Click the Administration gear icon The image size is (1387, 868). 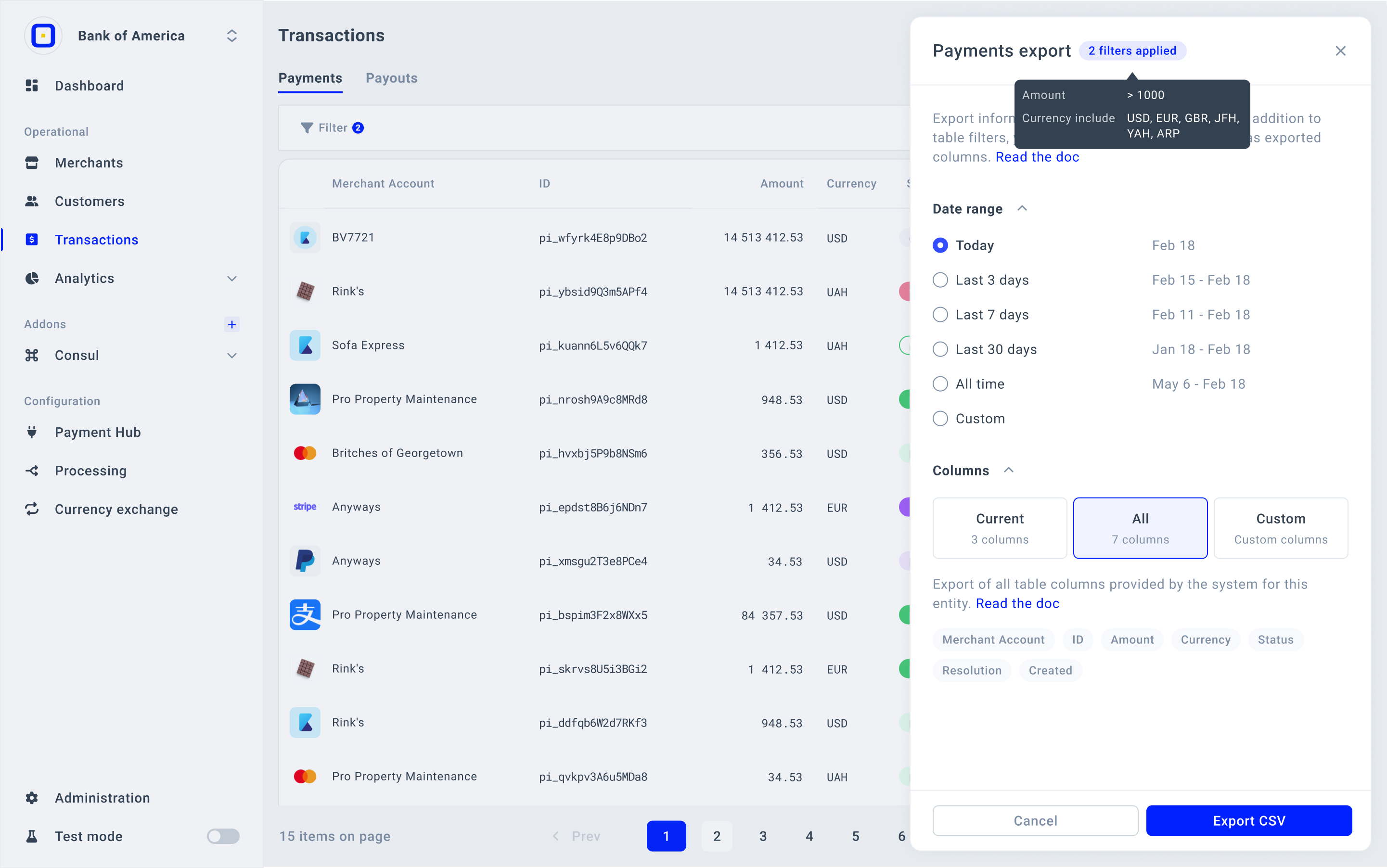point(32,798)
